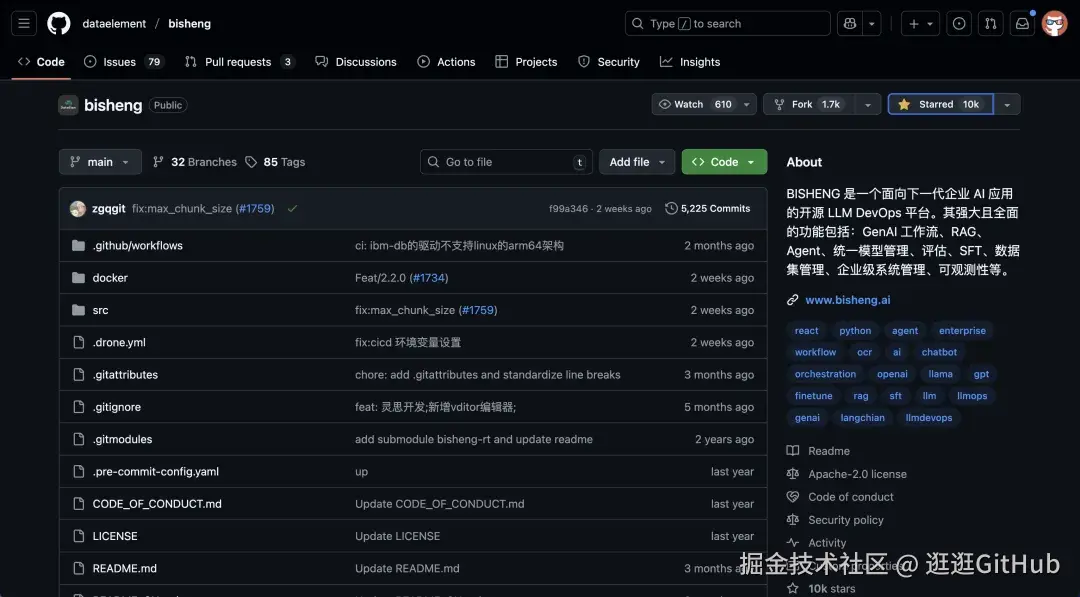Open the hamburger navigation menu
Image resolution: width=1080 pixels, height=597 pixels.
[24, 23]
